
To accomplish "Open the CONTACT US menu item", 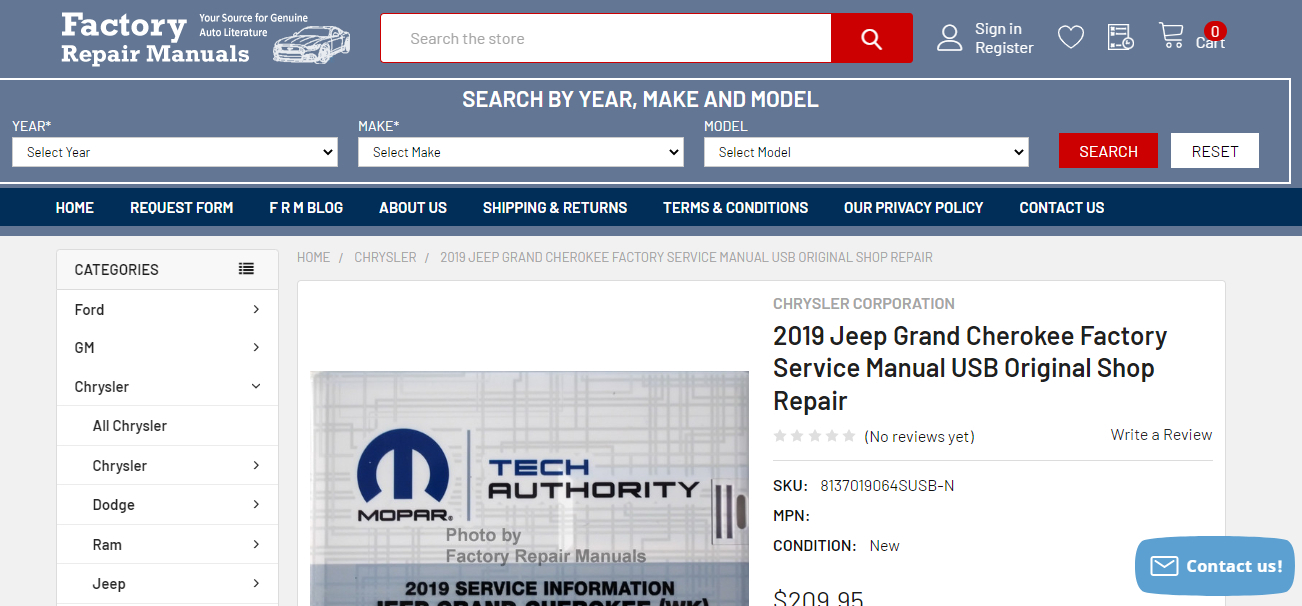I will [x=1062, y=208].
